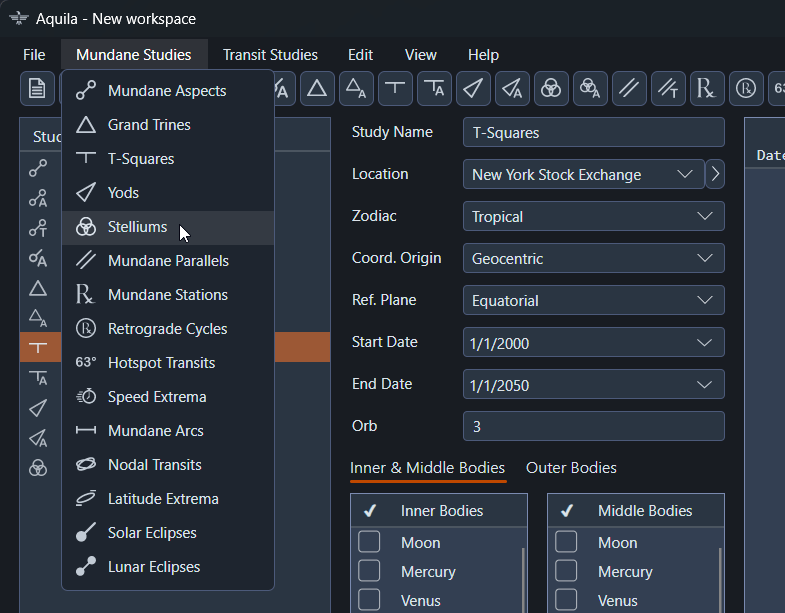Click the new document icon in the toolbar
This screenshot has height=613, width=785.
coord(37,89)
